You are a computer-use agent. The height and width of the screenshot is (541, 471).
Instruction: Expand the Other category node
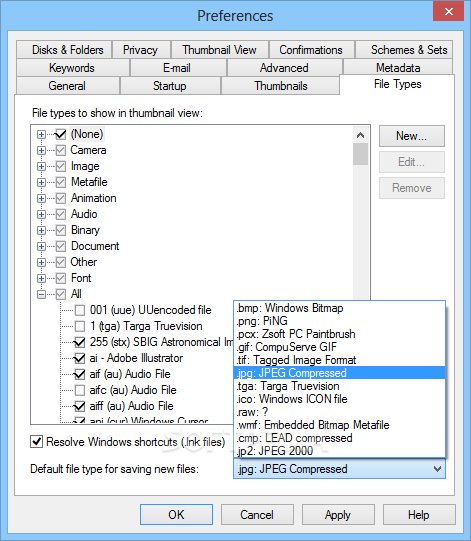click(x=41, y=262)
